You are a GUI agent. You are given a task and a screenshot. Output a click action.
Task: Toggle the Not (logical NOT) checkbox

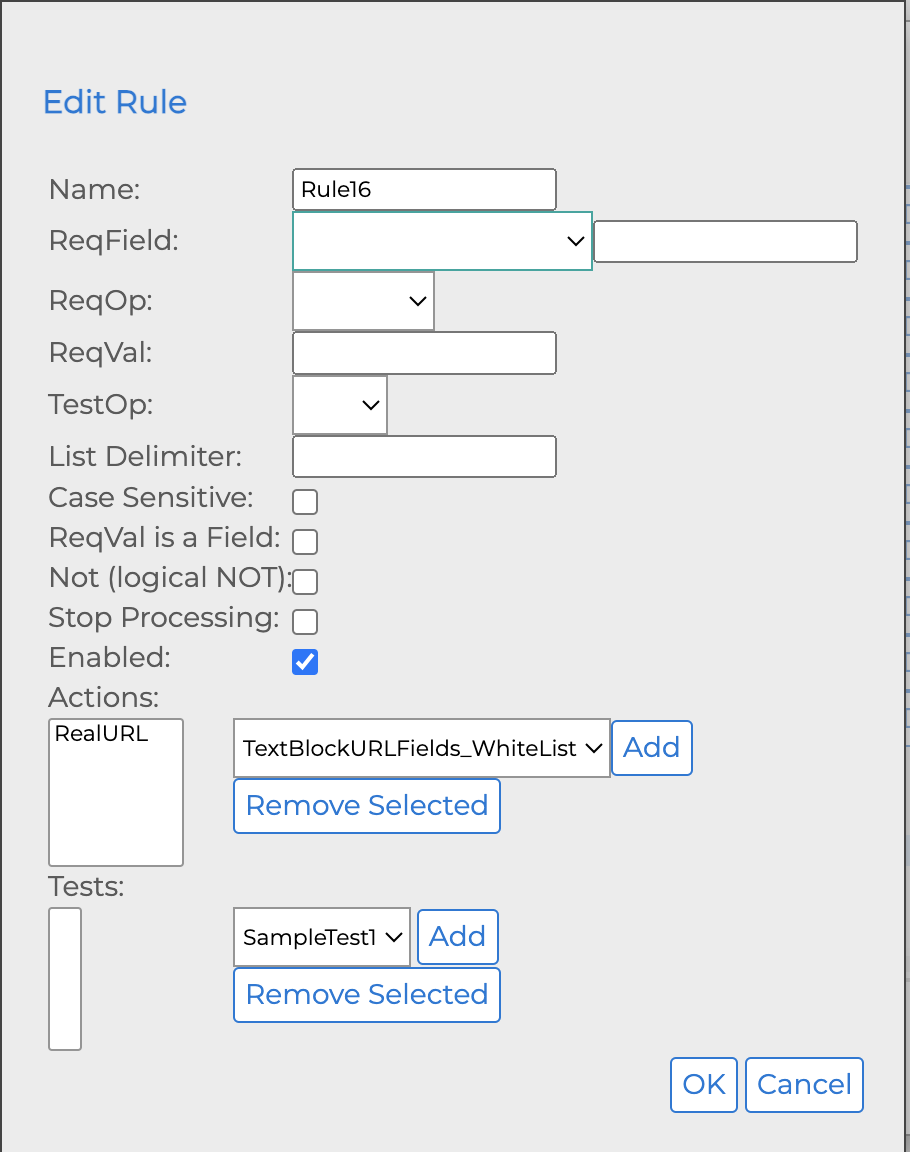click(305, 582)
